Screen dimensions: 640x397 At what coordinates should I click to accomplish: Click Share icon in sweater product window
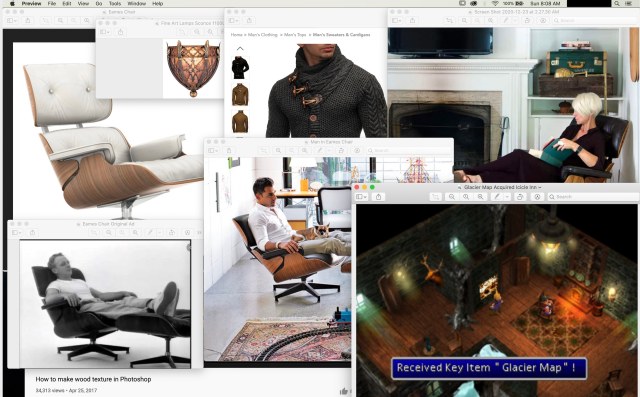(x=249, y=20)
